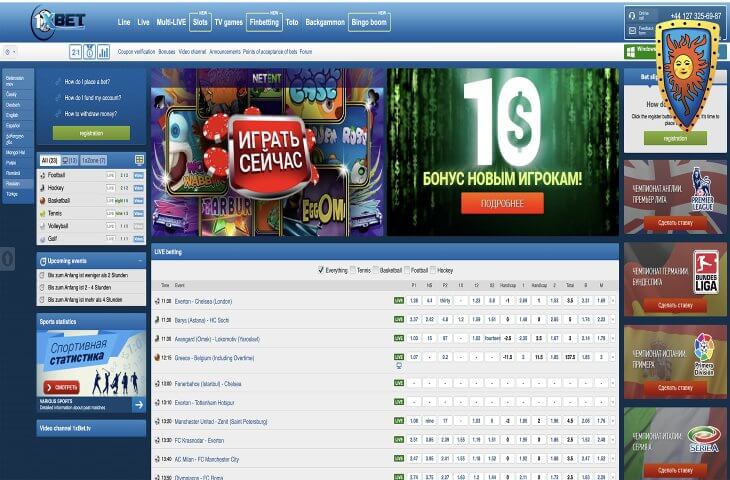Open the Bingo boom menu item
Screen dimensions: 730x480
pos(369,22)
